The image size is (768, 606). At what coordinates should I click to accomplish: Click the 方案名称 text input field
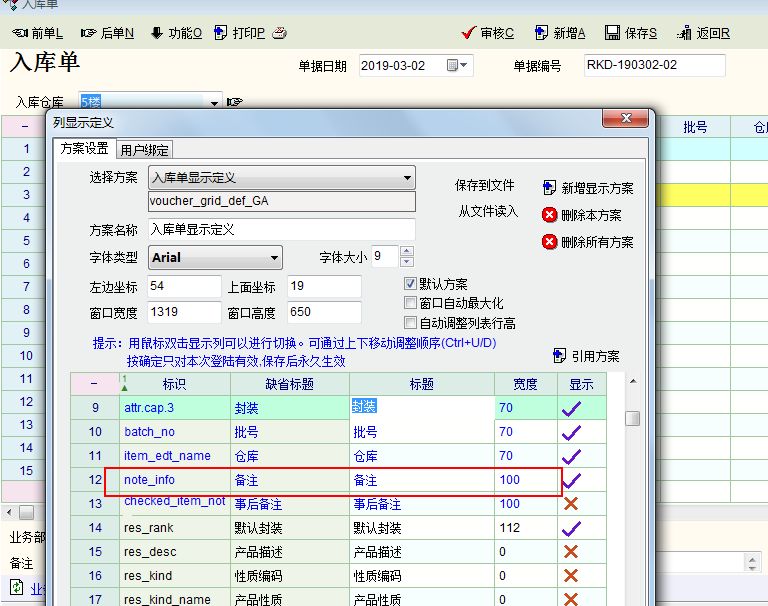[280, 229]
